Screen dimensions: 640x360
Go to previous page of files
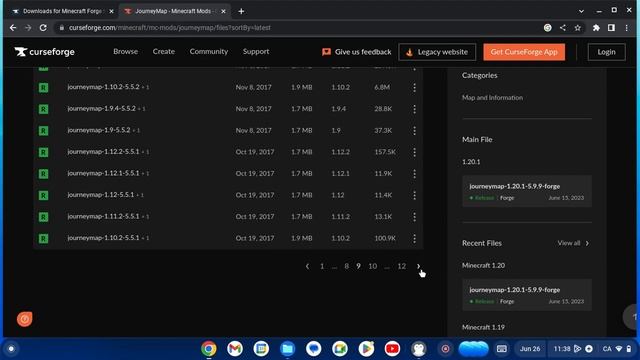point(307,266)
